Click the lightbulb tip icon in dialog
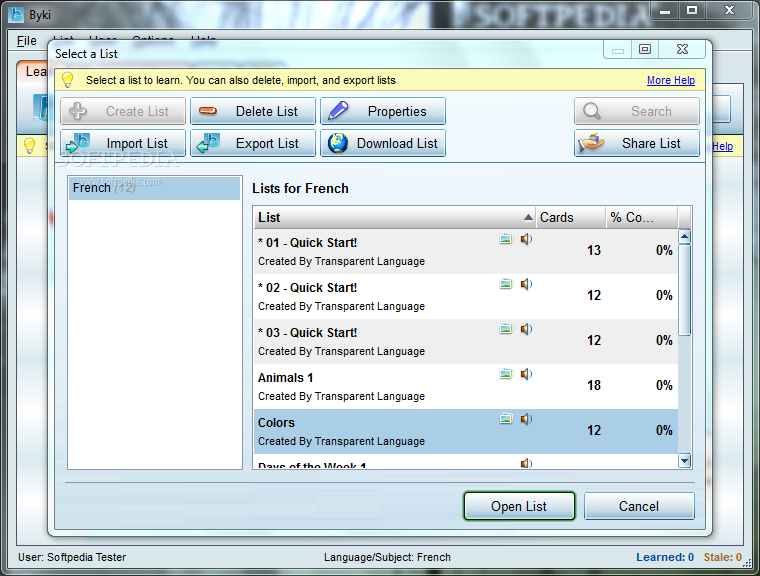The image size is (760, 576). 67,80
